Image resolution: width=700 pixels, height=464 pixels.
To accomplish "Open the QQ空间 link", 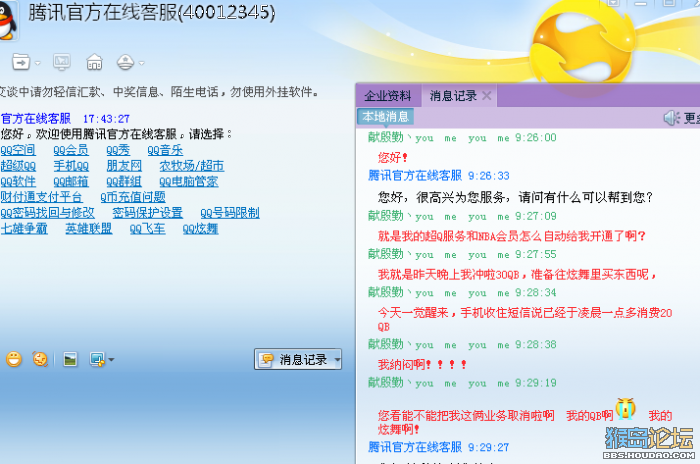I will pyautogui.click(x=18, y=150).
